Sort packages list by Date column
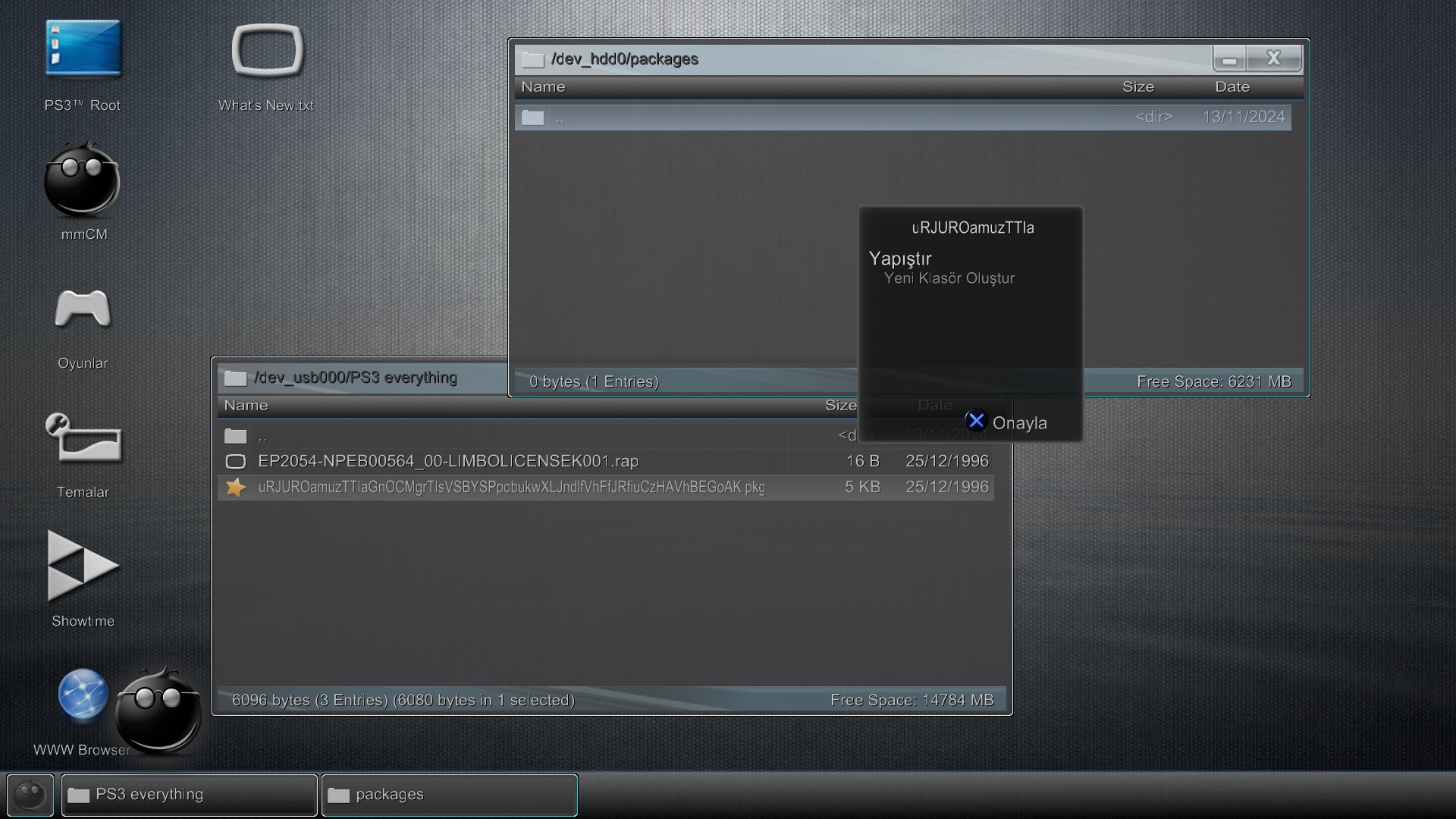Image resolution: width=1456 pixels, height=819 pixels. (x=1232, y=86)
